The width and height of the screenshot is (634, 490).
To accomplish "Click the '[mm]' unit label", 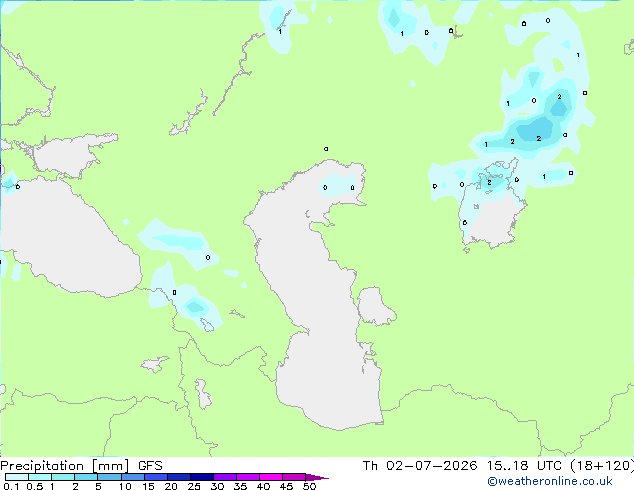I will point(110,466).
